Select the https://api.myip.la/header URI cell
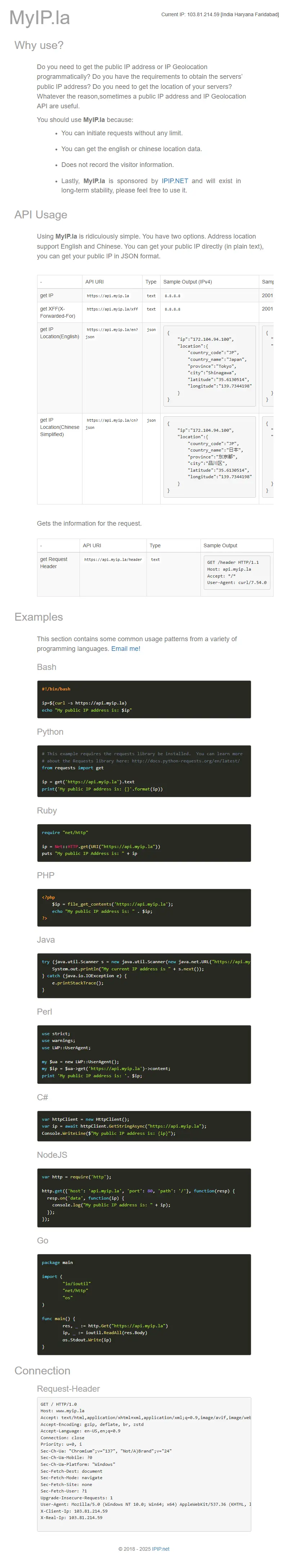Viewport: 288px width, 1568px height. pos(113,559)
